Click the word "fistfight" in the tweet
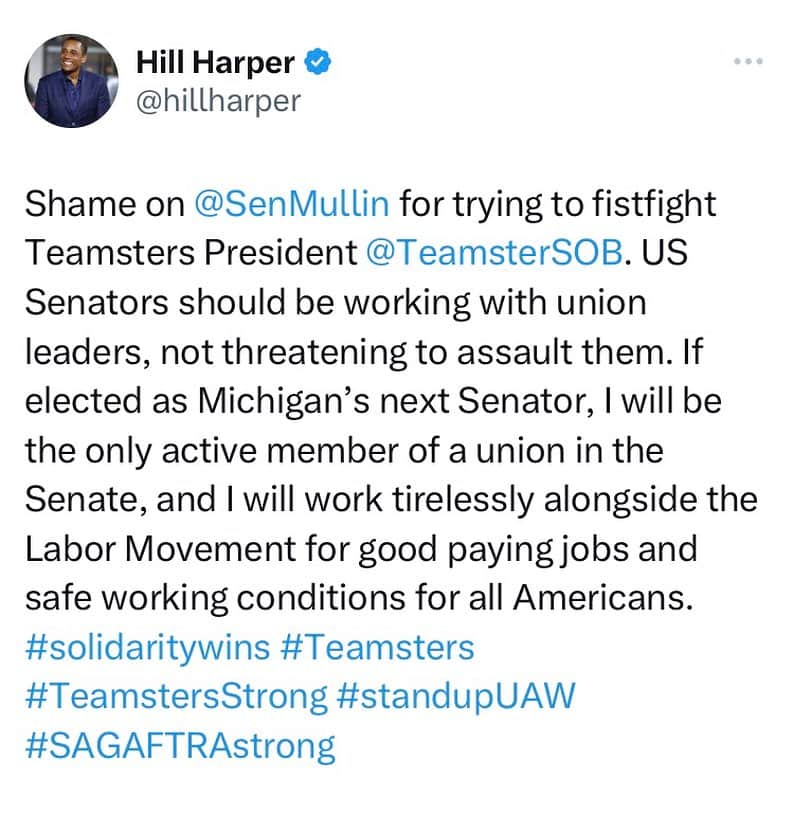This screenshot has height=816, width=793. tap(655, 203)
